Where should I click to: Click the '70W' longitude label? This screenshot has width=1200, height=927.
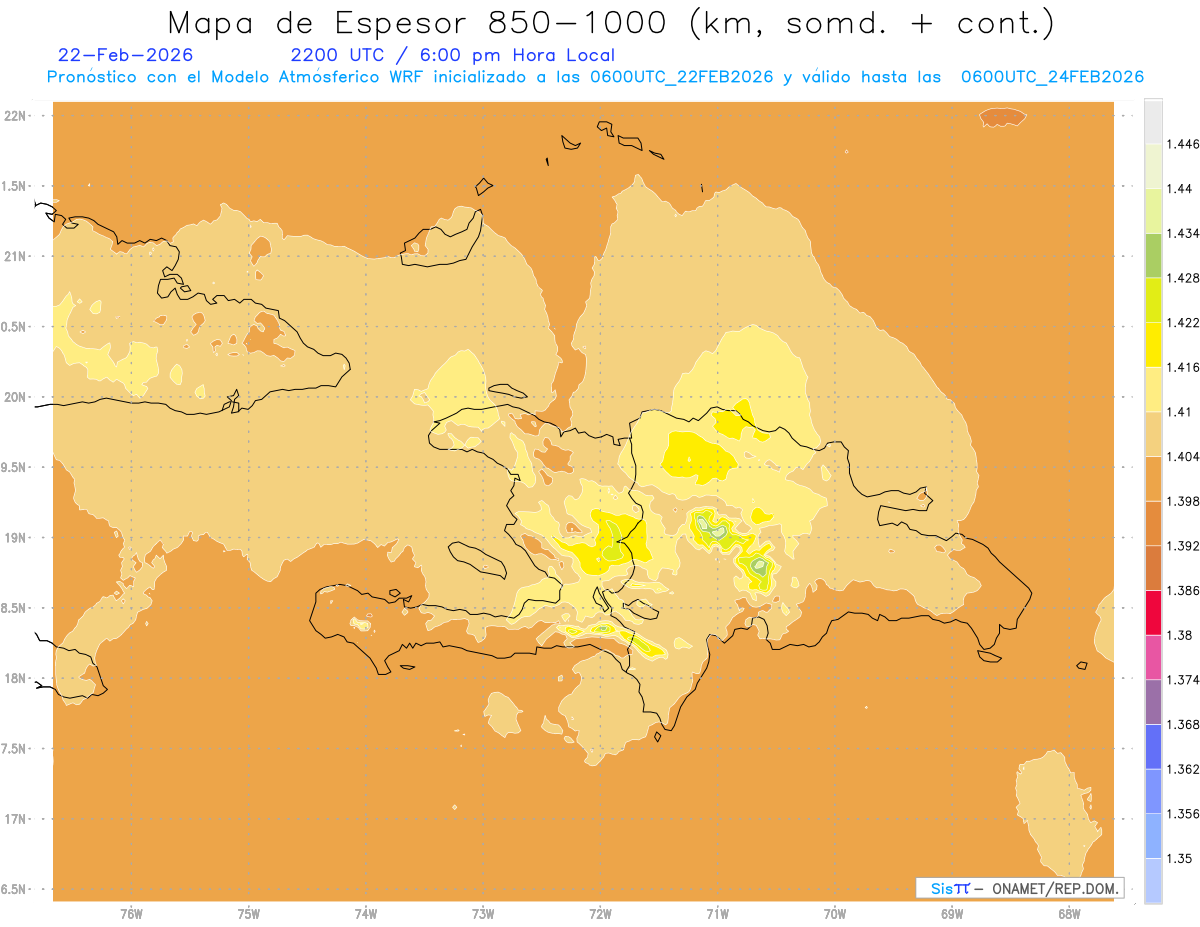[x=835, y=914]
